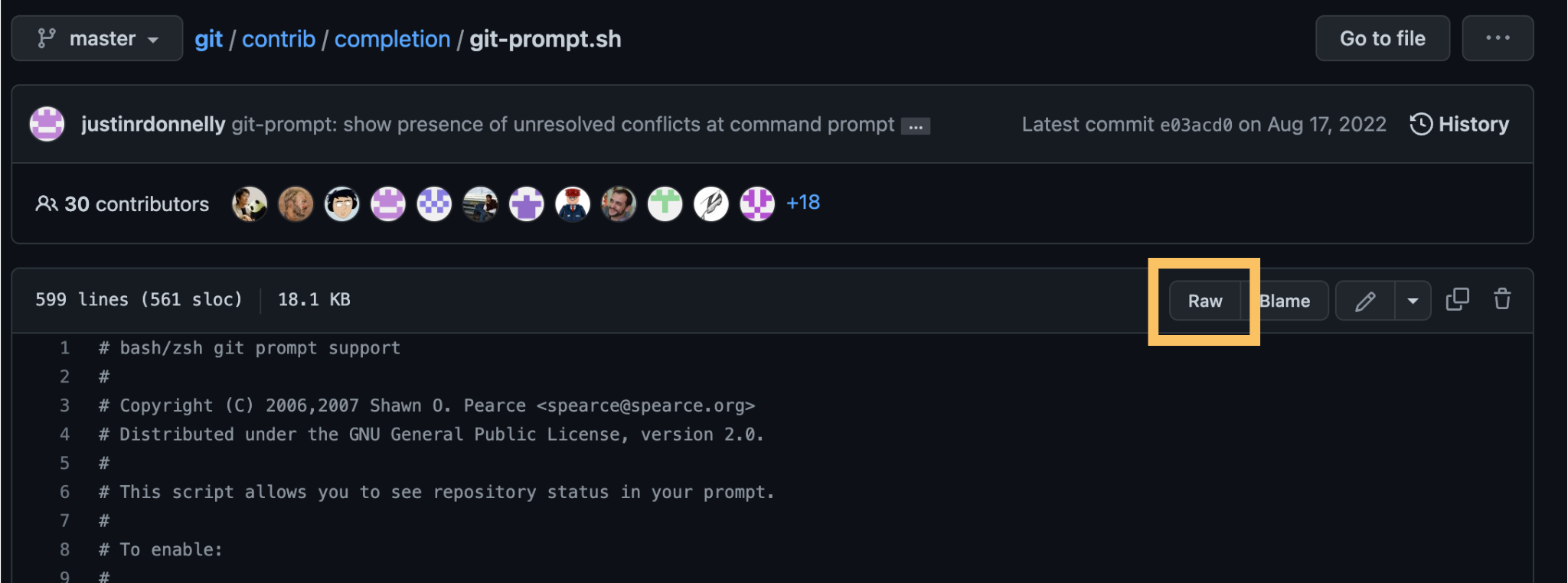The image size is (1568, 583).
Task: Click the Raw button
Action: point(1204,300)
